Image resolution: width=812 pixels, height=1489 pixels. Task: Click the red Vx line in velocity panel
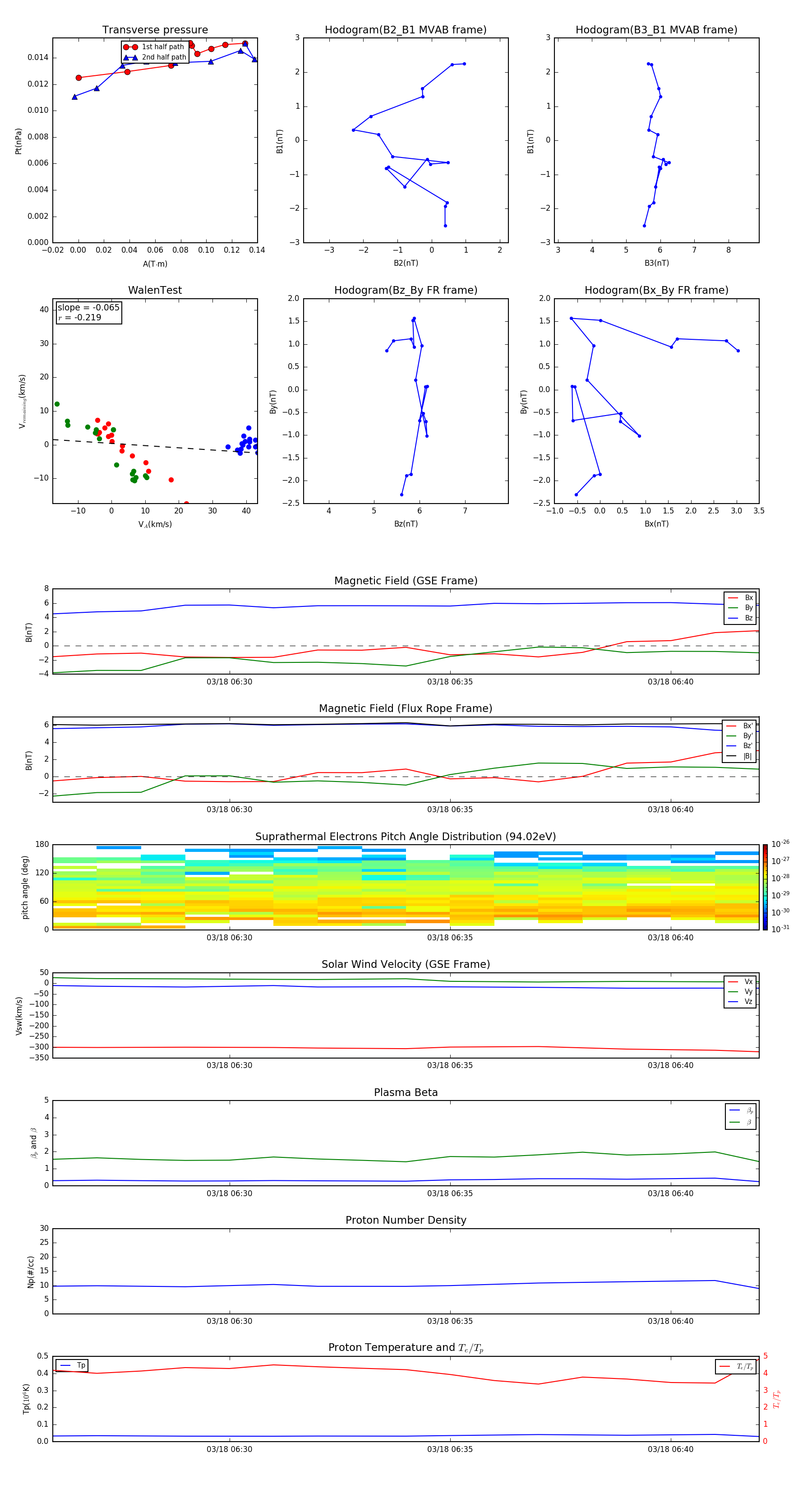(x=406, y=1049)
